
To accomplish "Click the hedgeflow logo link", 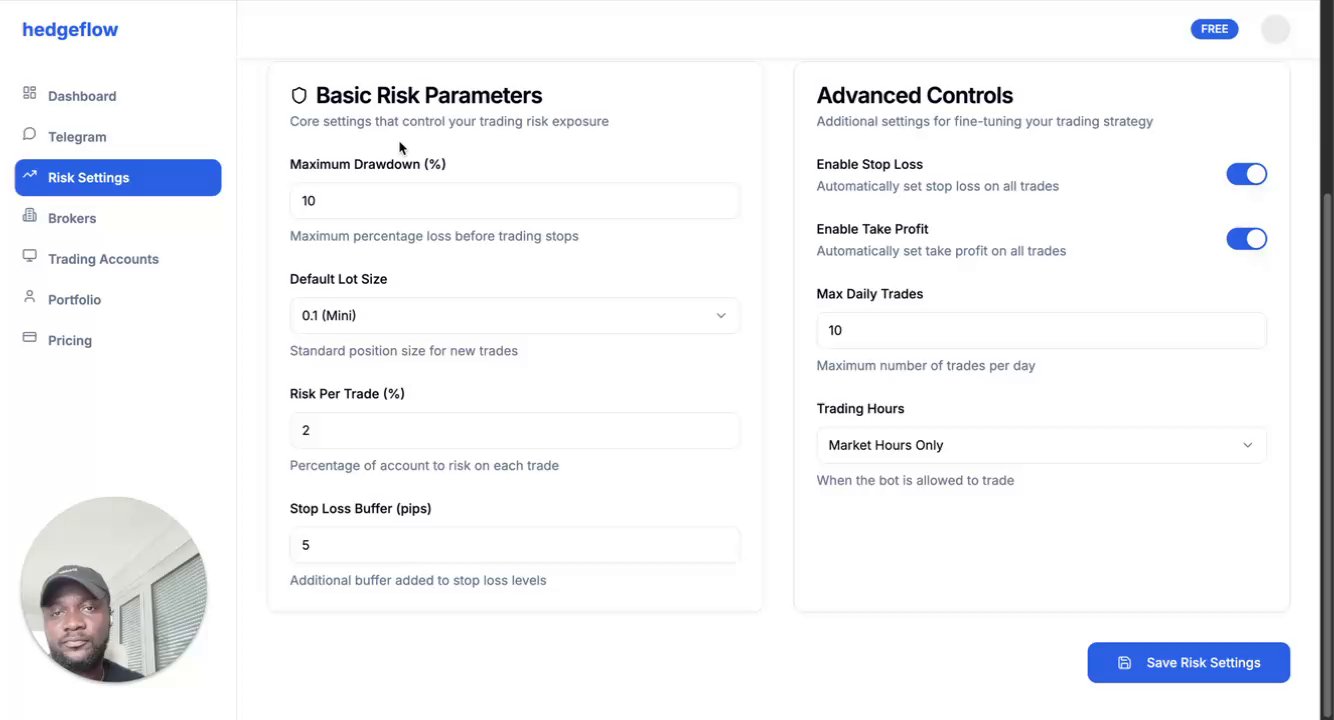I will (70, 30).
